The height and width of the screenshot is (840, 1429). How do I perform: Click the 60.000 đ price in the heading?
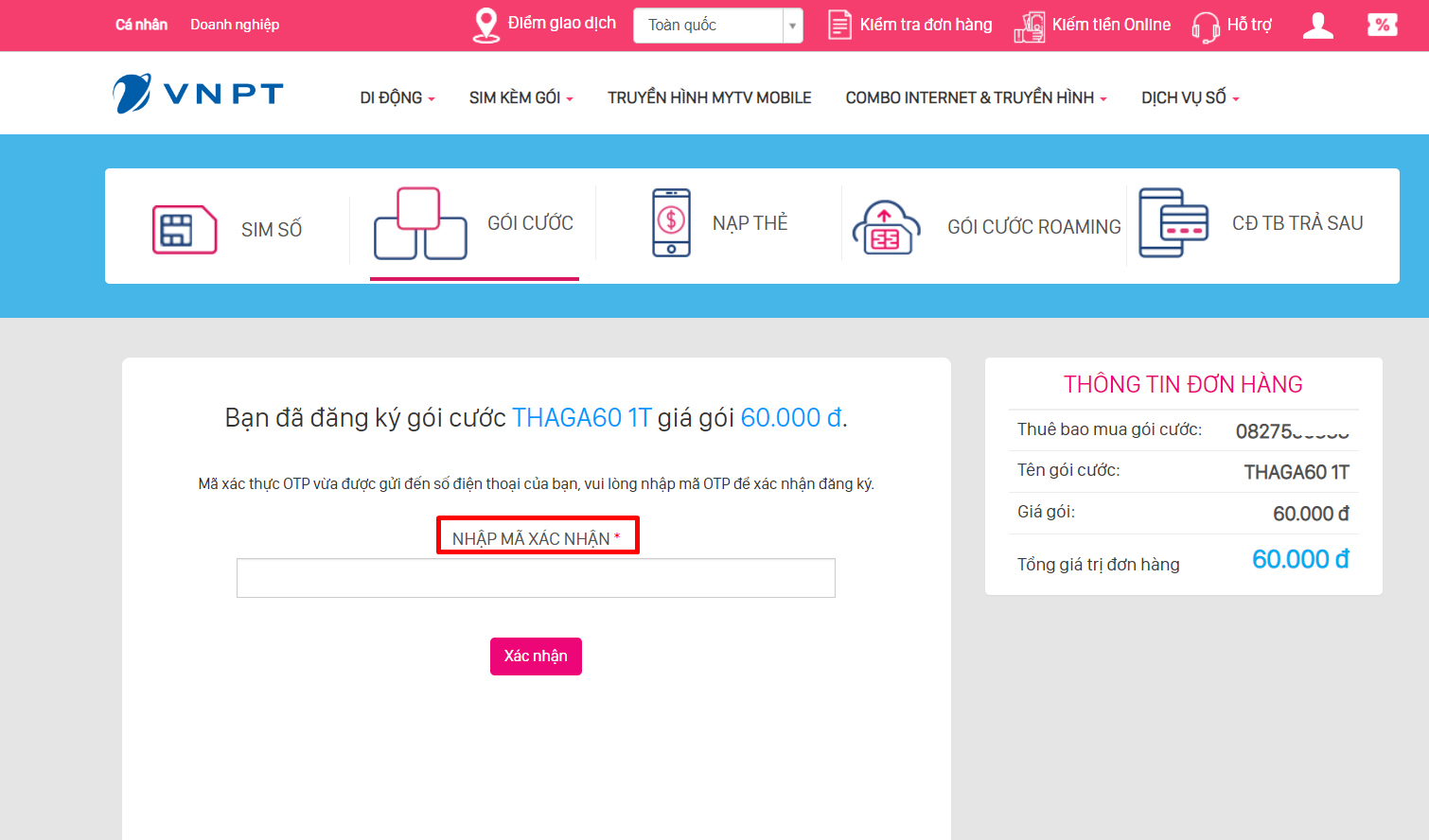pos(791,418)
